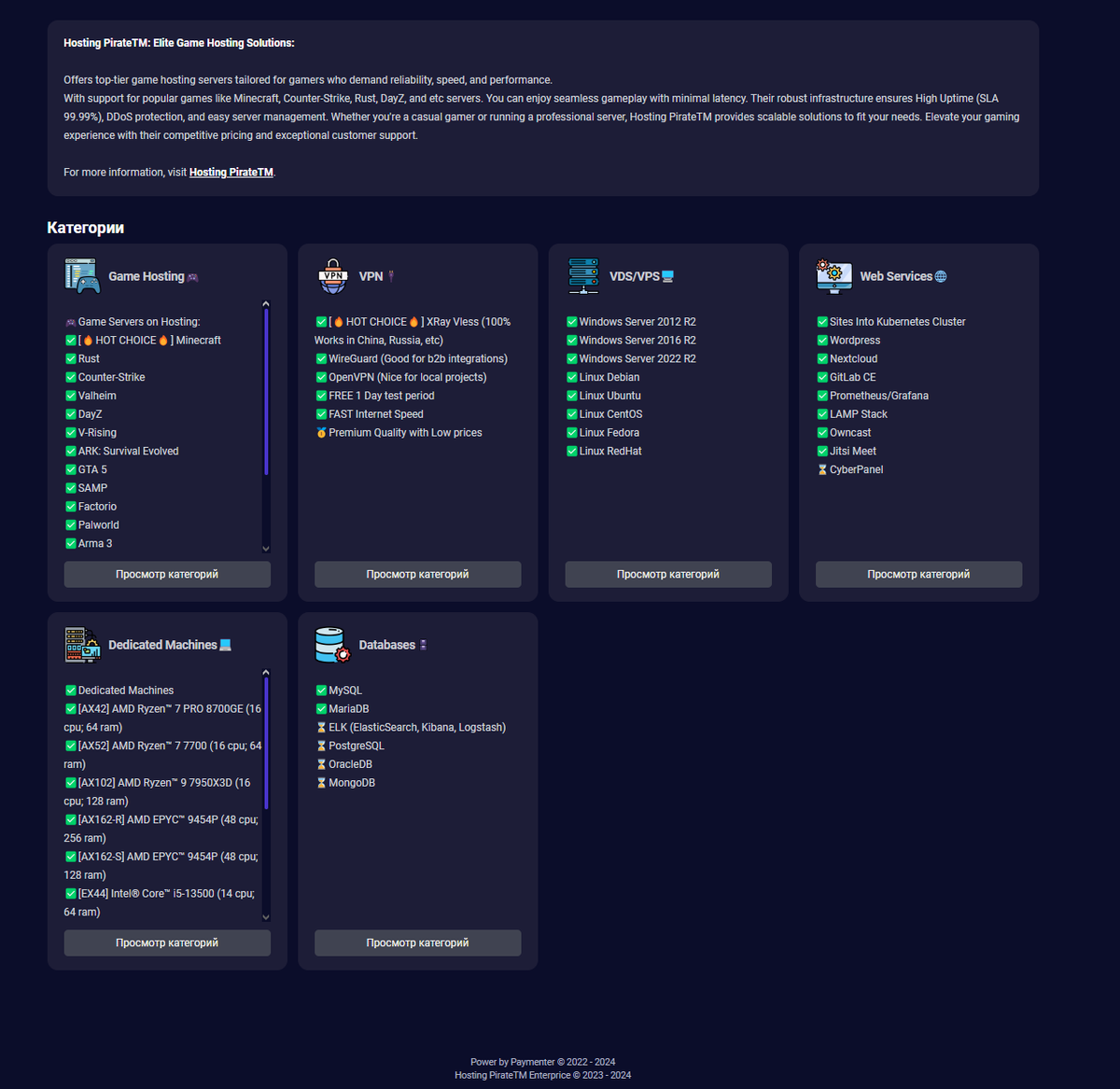Click the green check mark before Rust
Screen dimensions: 1120x1089
[71, 358]
